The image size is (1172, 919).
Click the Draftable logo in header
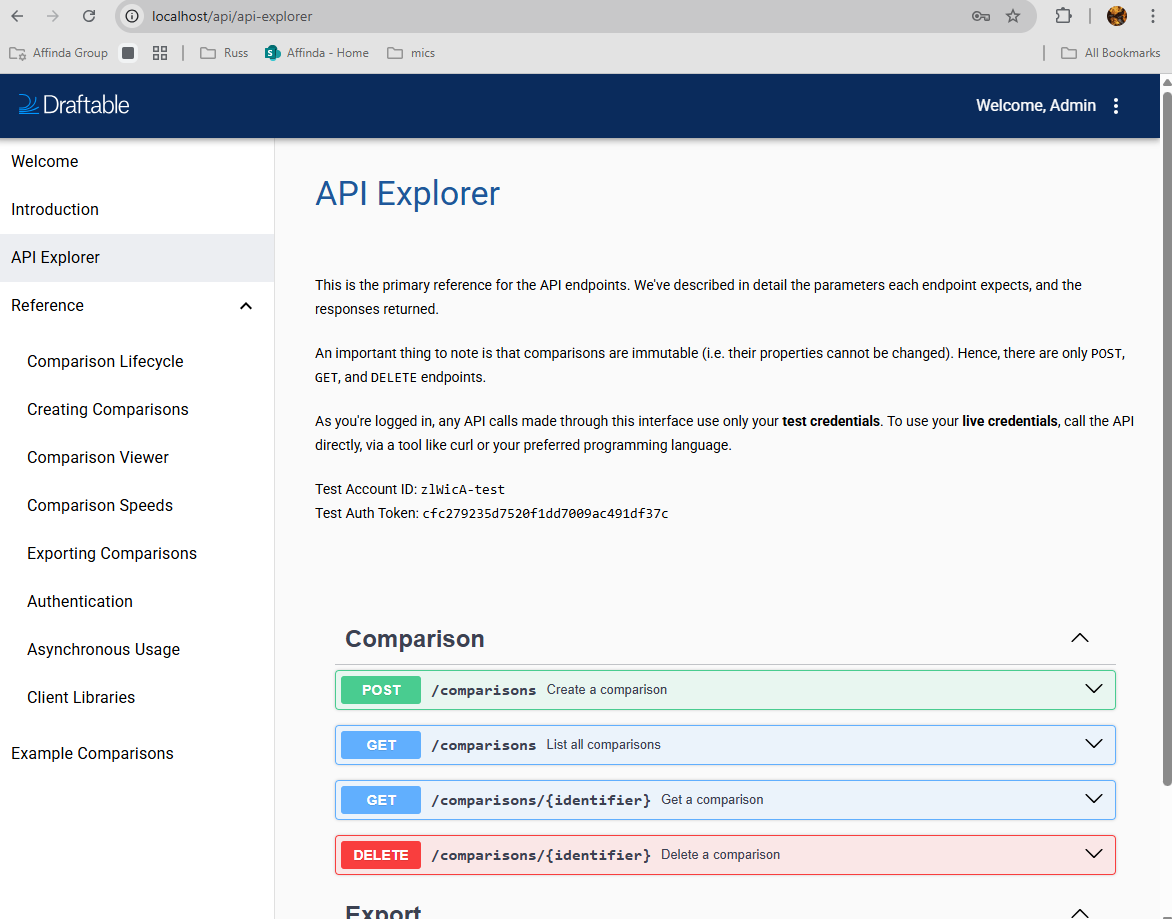click(x=74, y=105)
